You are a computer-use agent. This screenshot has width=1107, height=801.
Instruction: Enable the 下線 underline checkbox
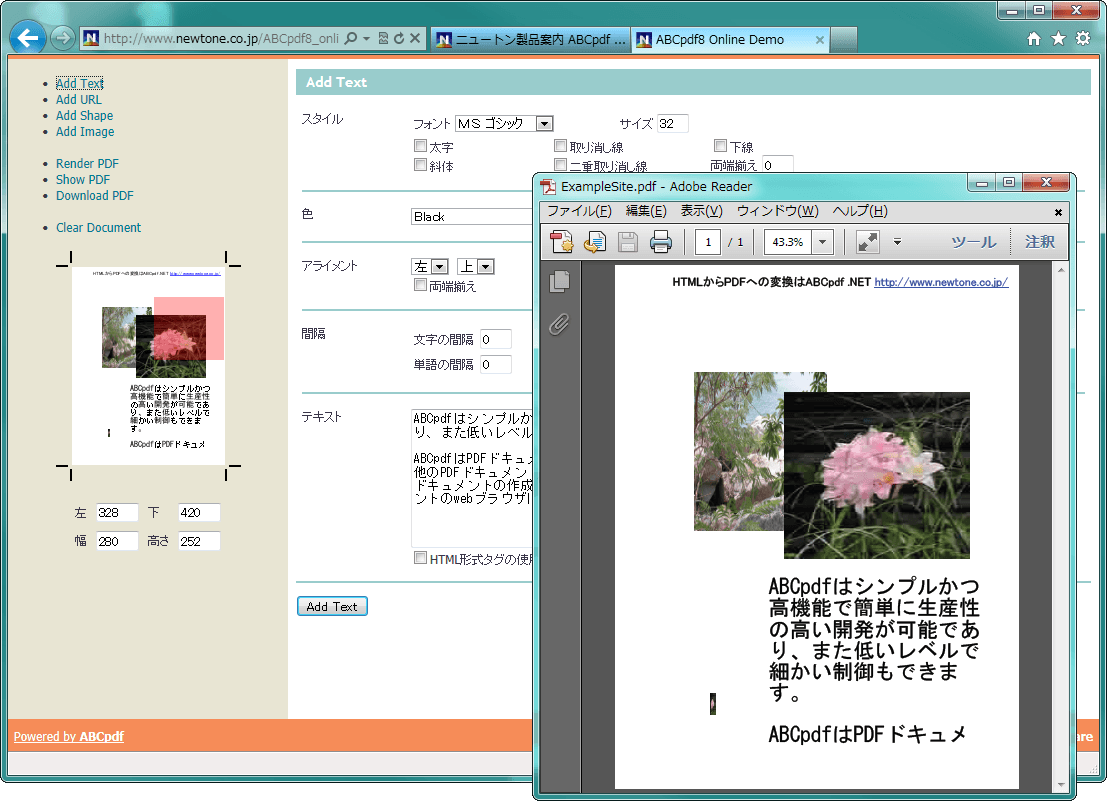point(720,145)
